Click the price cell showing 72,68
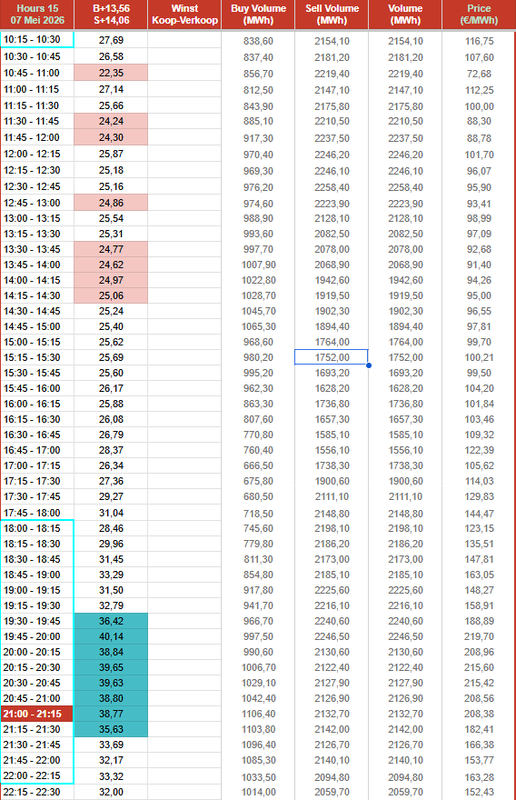Image resolution: width=516 pixels, height=800 pixels. 479,73
